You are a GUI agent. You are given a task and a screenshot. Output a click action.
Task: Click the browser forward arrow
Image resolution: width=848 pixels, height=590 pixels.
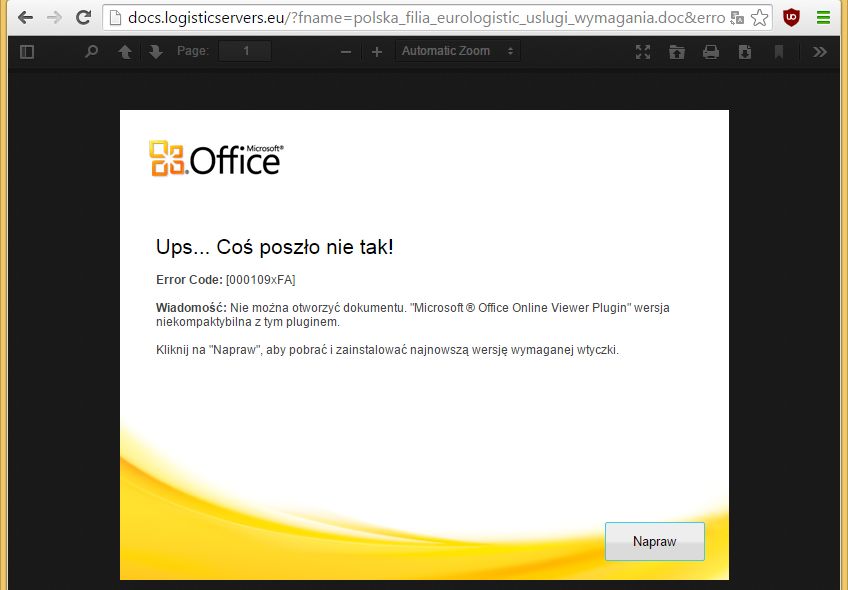54,18
